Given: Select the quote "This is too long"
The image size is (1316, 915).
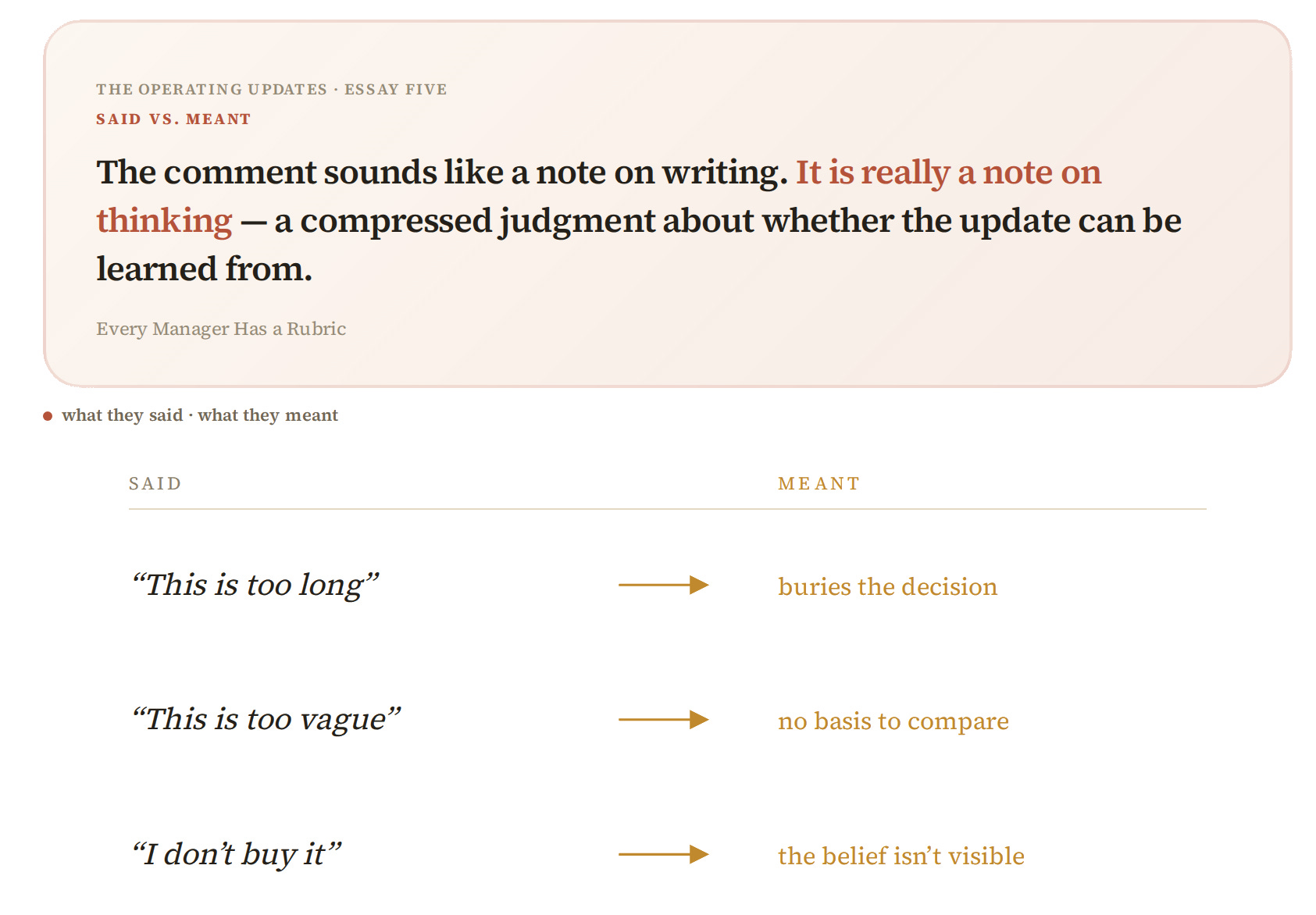Looking at the screenshot, I should click(x=255, y=585).
